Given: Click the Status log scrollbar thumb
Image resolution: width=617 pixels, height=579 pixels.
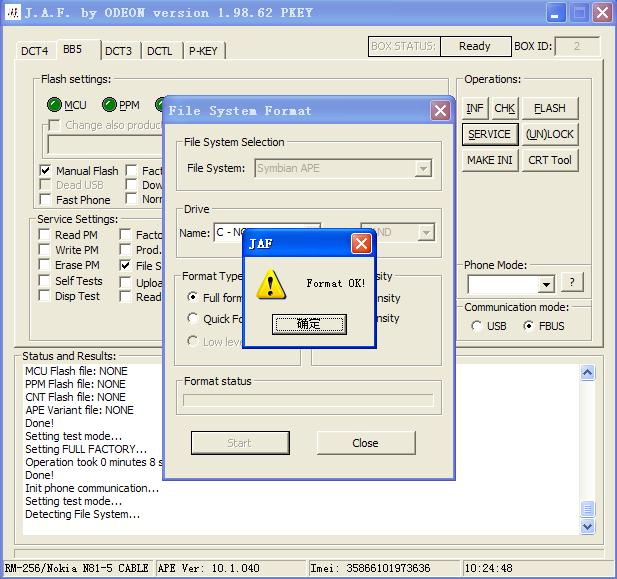Looking at the screenshot, I should tap(587, 509).
